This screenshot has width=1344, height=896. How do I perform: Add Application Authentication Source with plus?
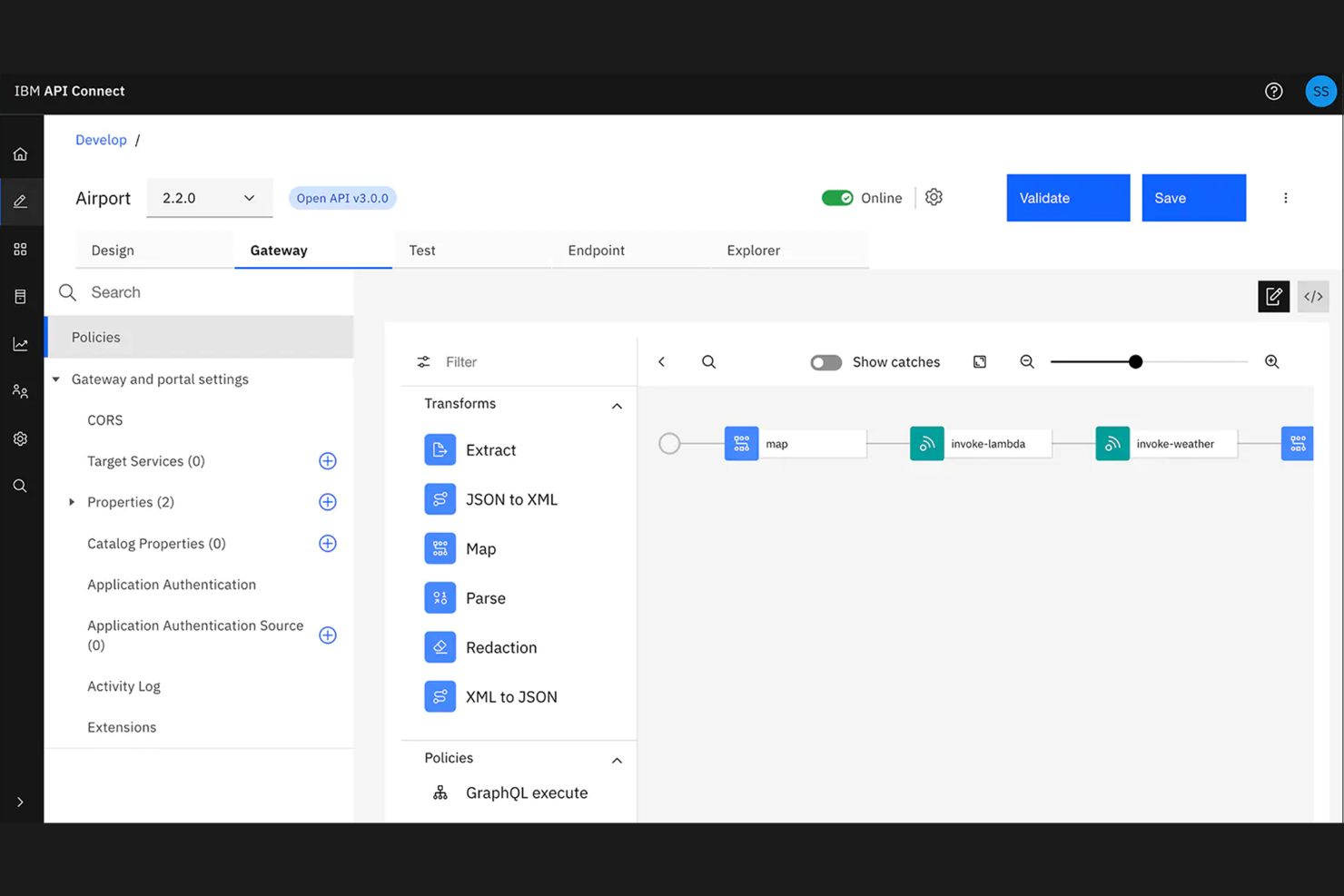pos(328,635)
